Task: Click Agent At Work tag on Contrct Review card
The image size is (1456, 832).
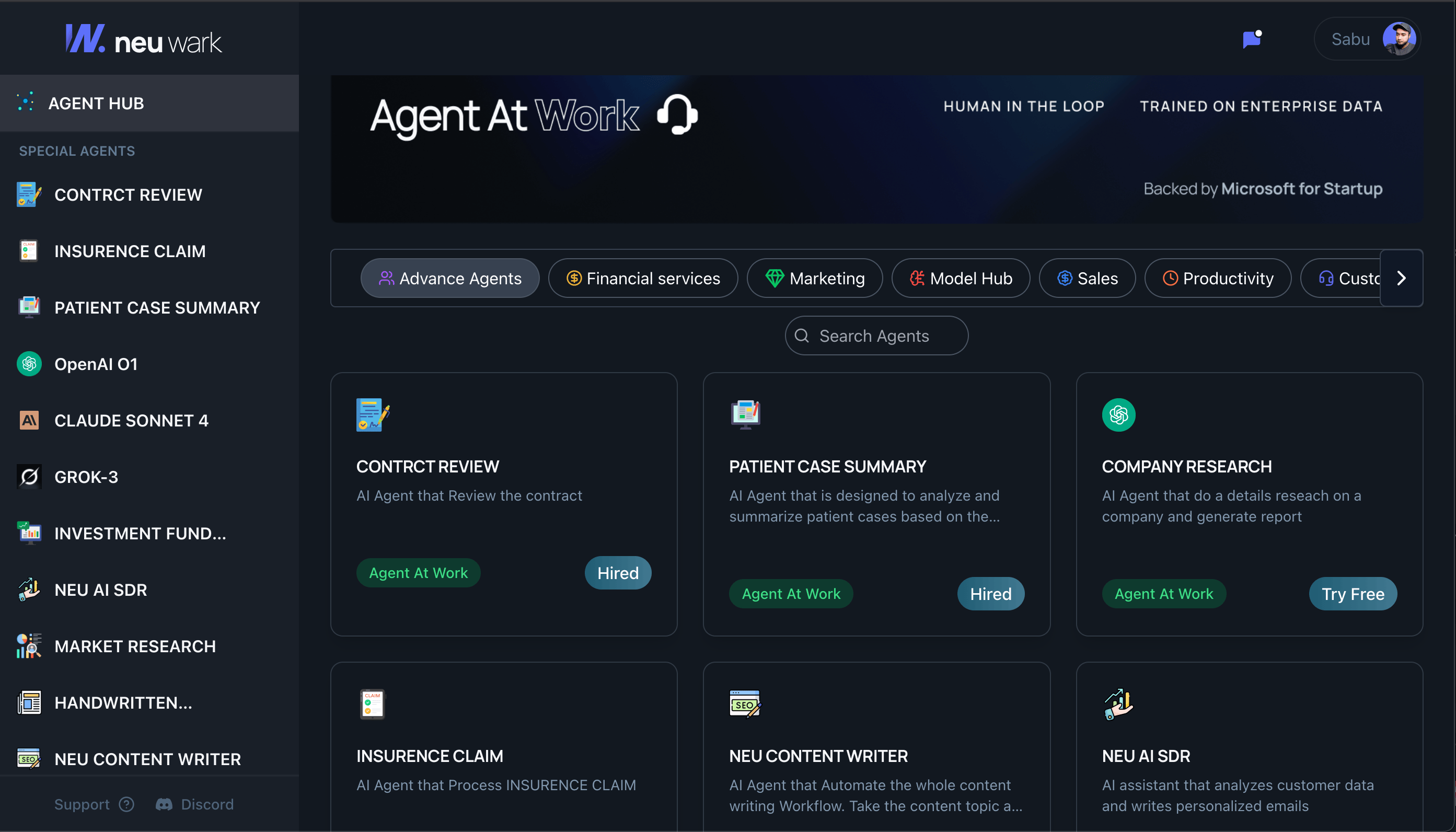Action: (x=418, y=573)
